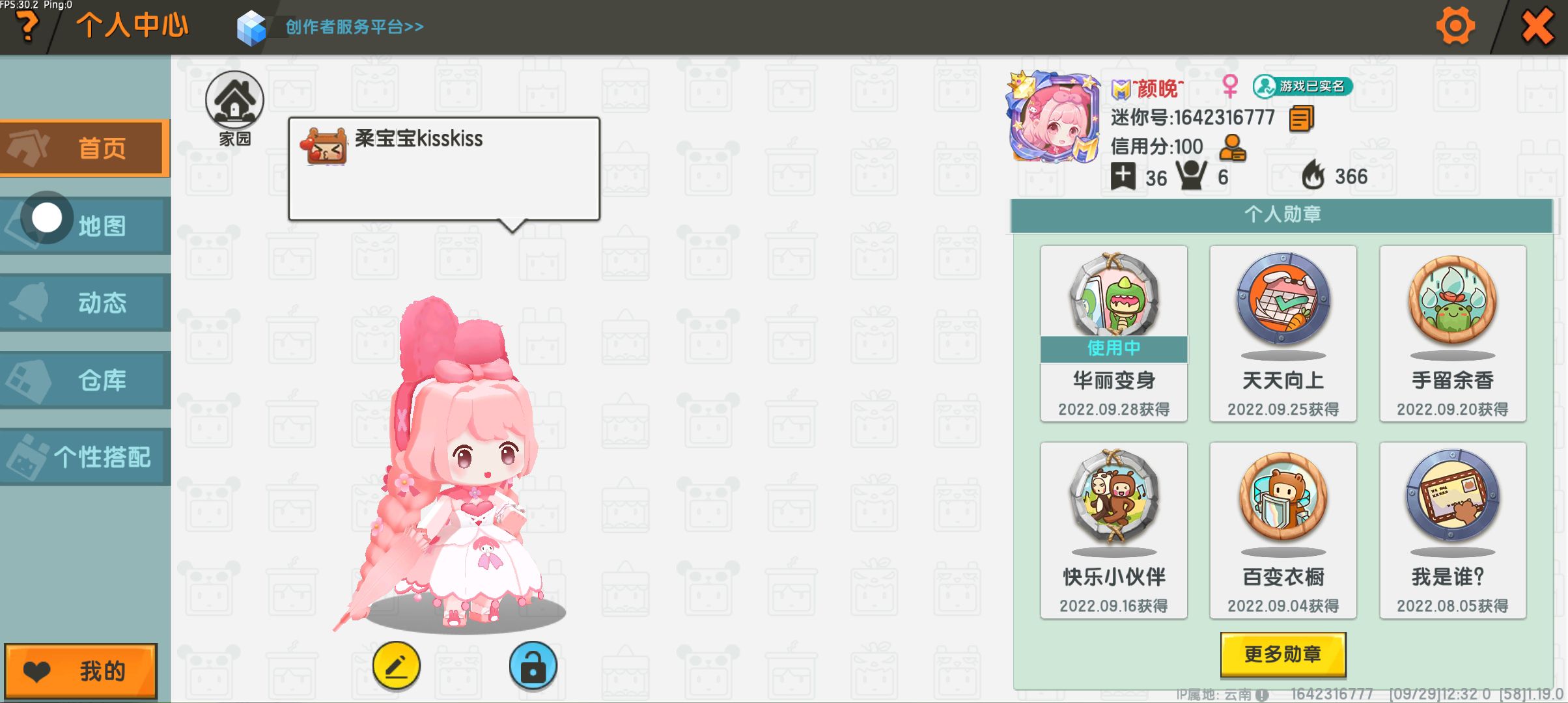Click the player avatar portrait
The height and width of the screenshot is (703, 1568).
click(x=1054, y=117)
